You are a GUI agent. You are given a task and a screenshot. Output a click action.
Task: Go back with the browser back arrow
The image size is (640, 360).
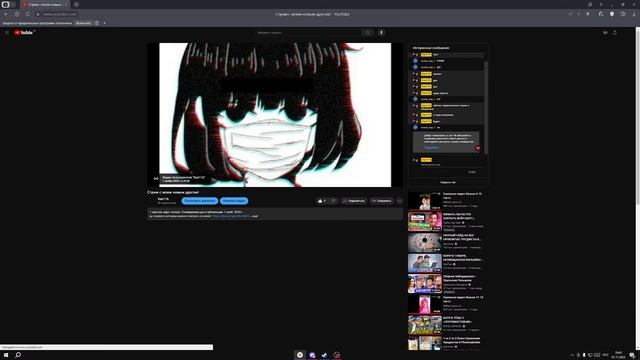(x=6, y=14)
